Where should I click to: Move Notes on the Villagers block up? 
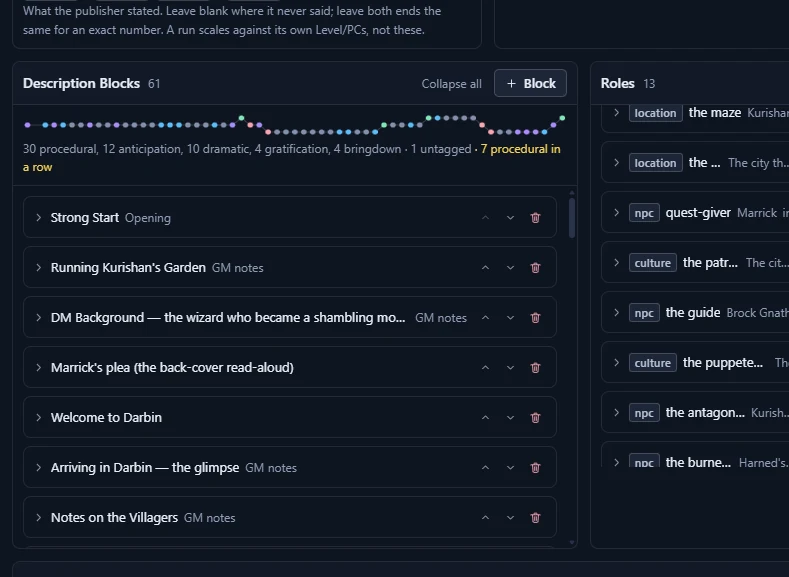point(486,518)
